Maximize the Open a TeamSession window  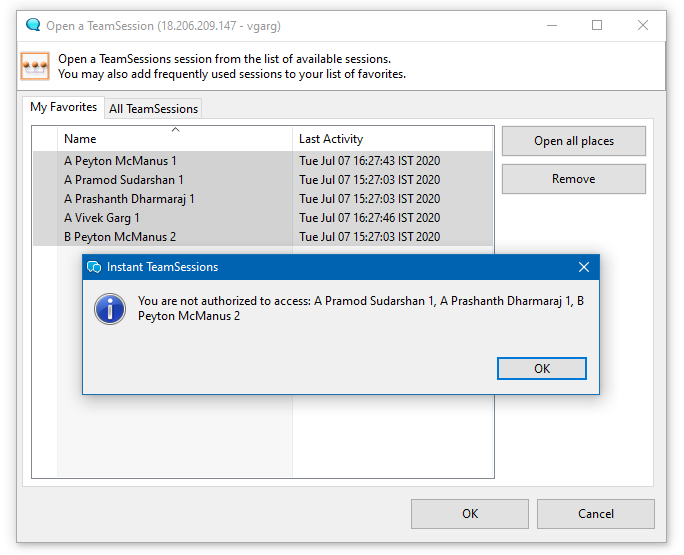(597, 25)
